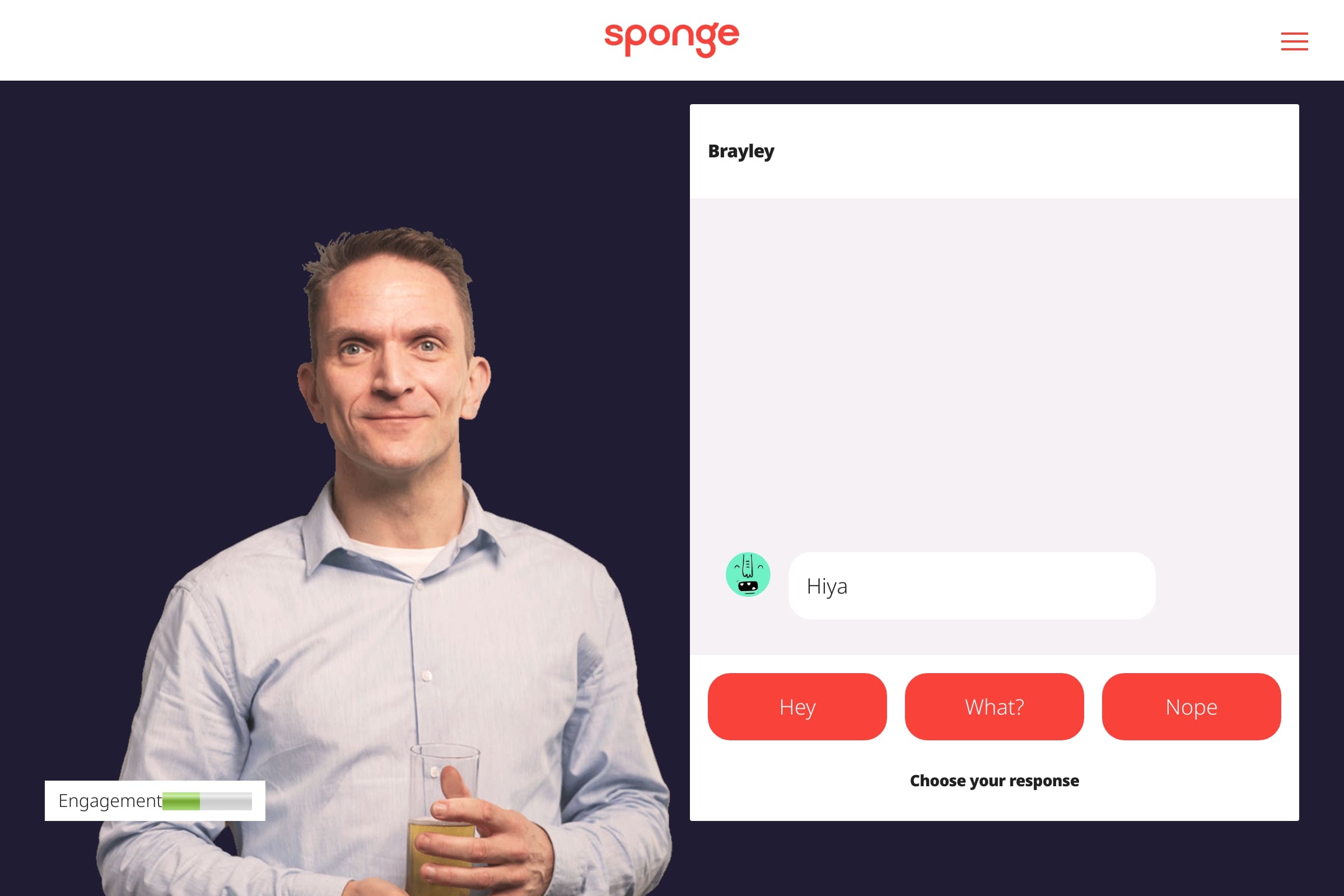Click the Sponge logo at top center
The height and width of the screenshot is (896, 1344).
pos(672,40)
